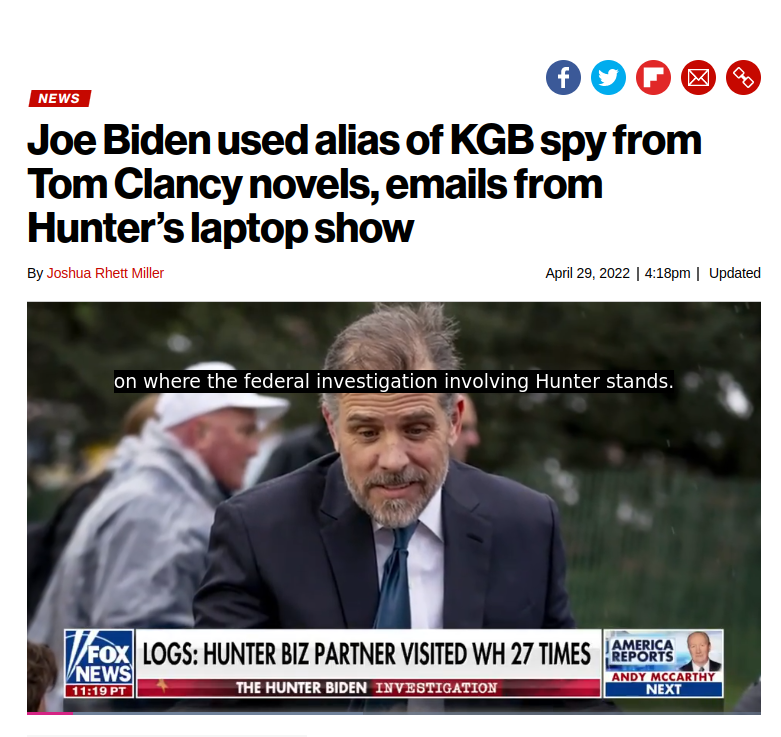Email the article using the envelope icon
Image resolution: width=781 pixels, height=737 pixels.
coord(698,78)
